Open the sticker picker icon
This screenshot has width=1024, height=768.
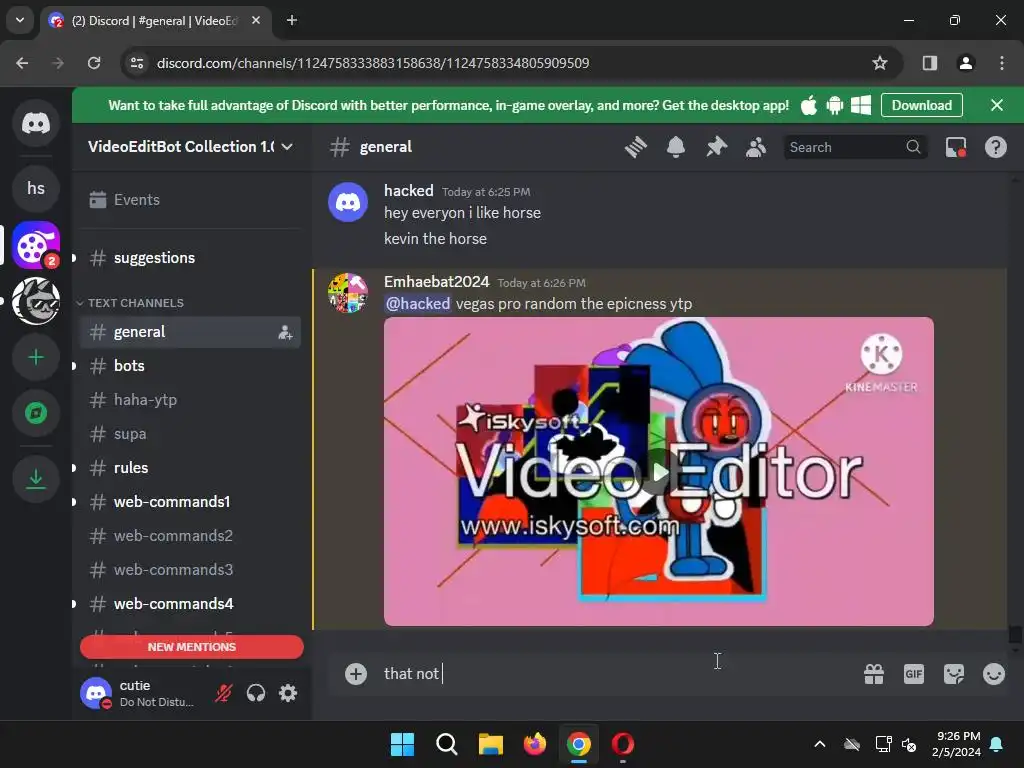[954, 674]
